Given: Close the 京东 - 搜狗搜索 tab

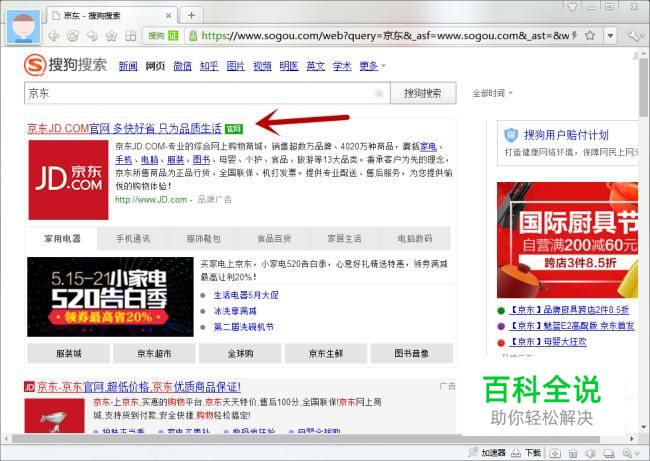Looking at the screenshot, I should click(169, 16).
